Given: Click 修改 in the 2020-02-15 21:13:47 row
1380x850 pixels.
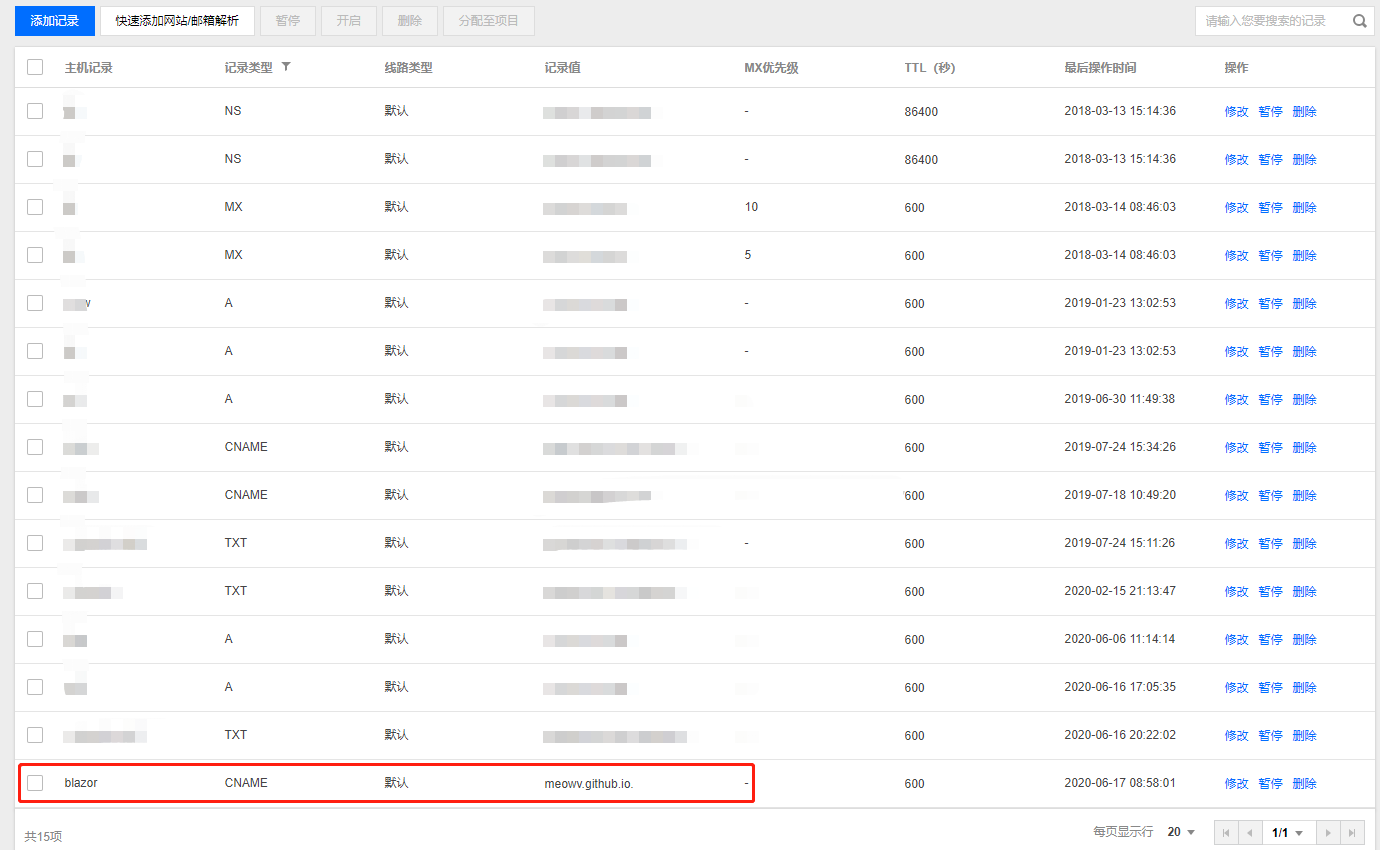Looking at the screenshot, I should [1237, 592].
